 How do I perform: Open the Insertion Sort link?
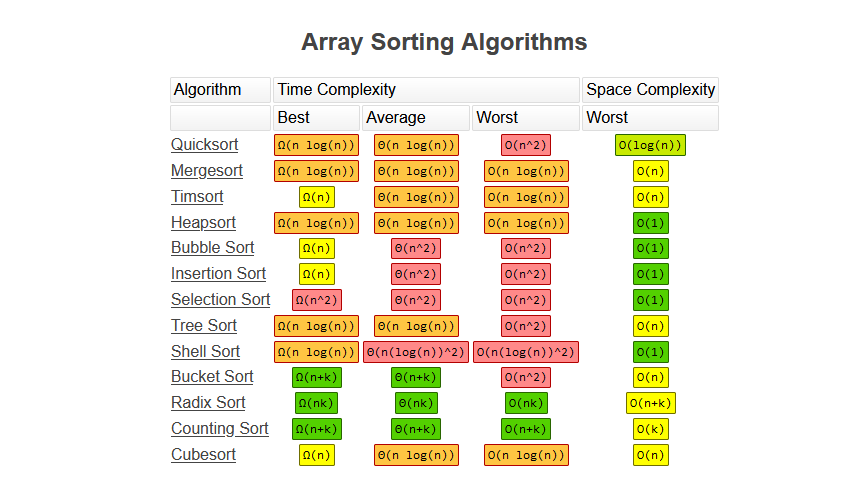point(218,274)
